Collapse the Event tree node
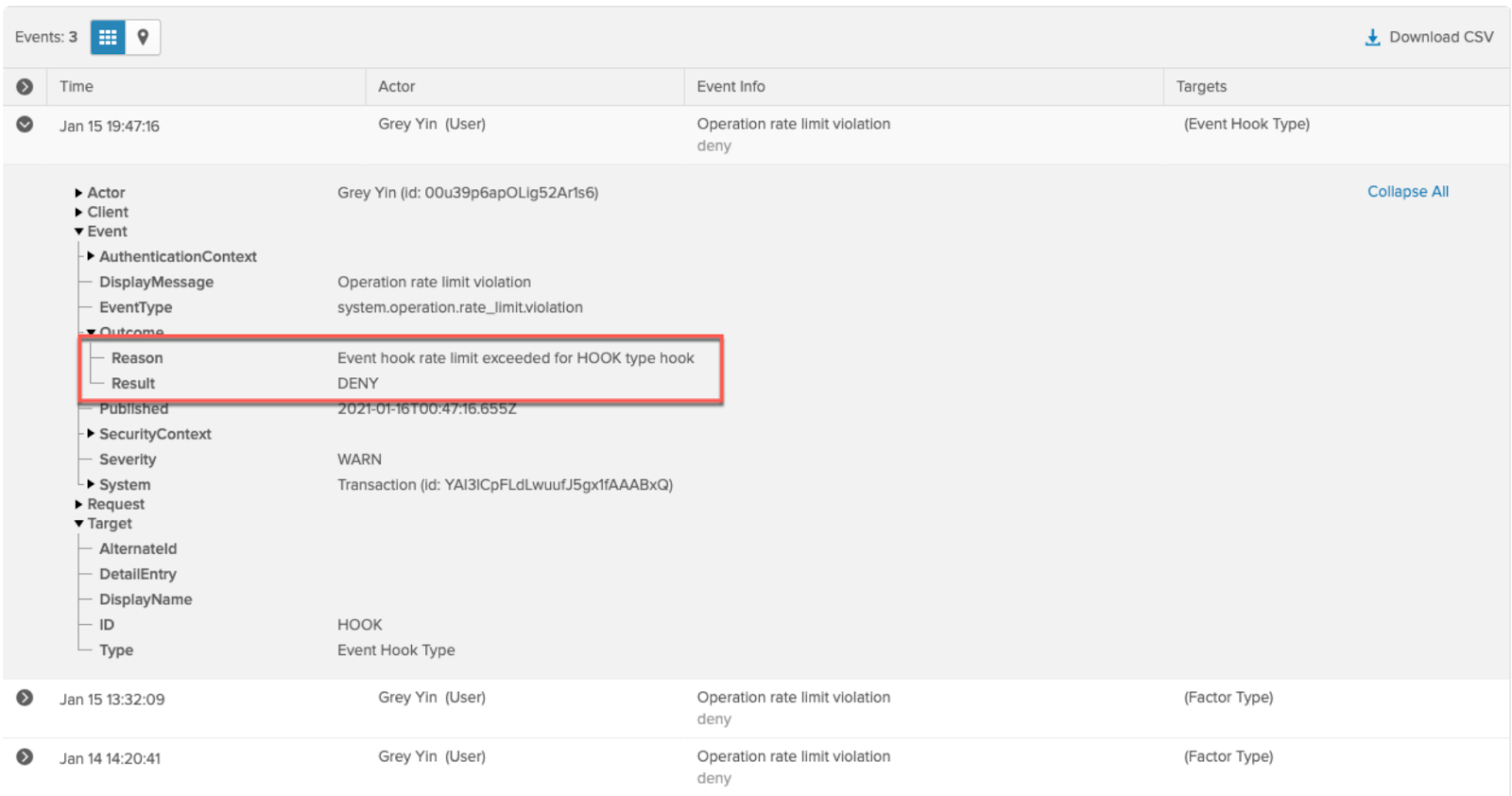Screen dimensions: 1512x796 pos(79,232)
